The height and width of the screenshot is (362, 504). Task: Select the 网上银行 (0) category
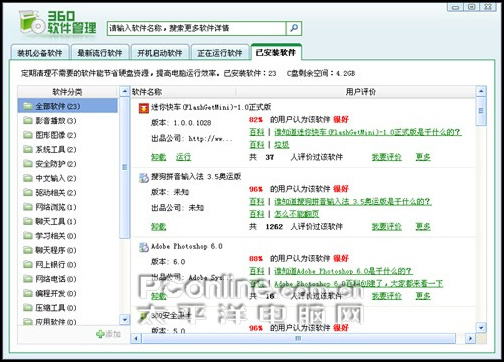[68, 264]
